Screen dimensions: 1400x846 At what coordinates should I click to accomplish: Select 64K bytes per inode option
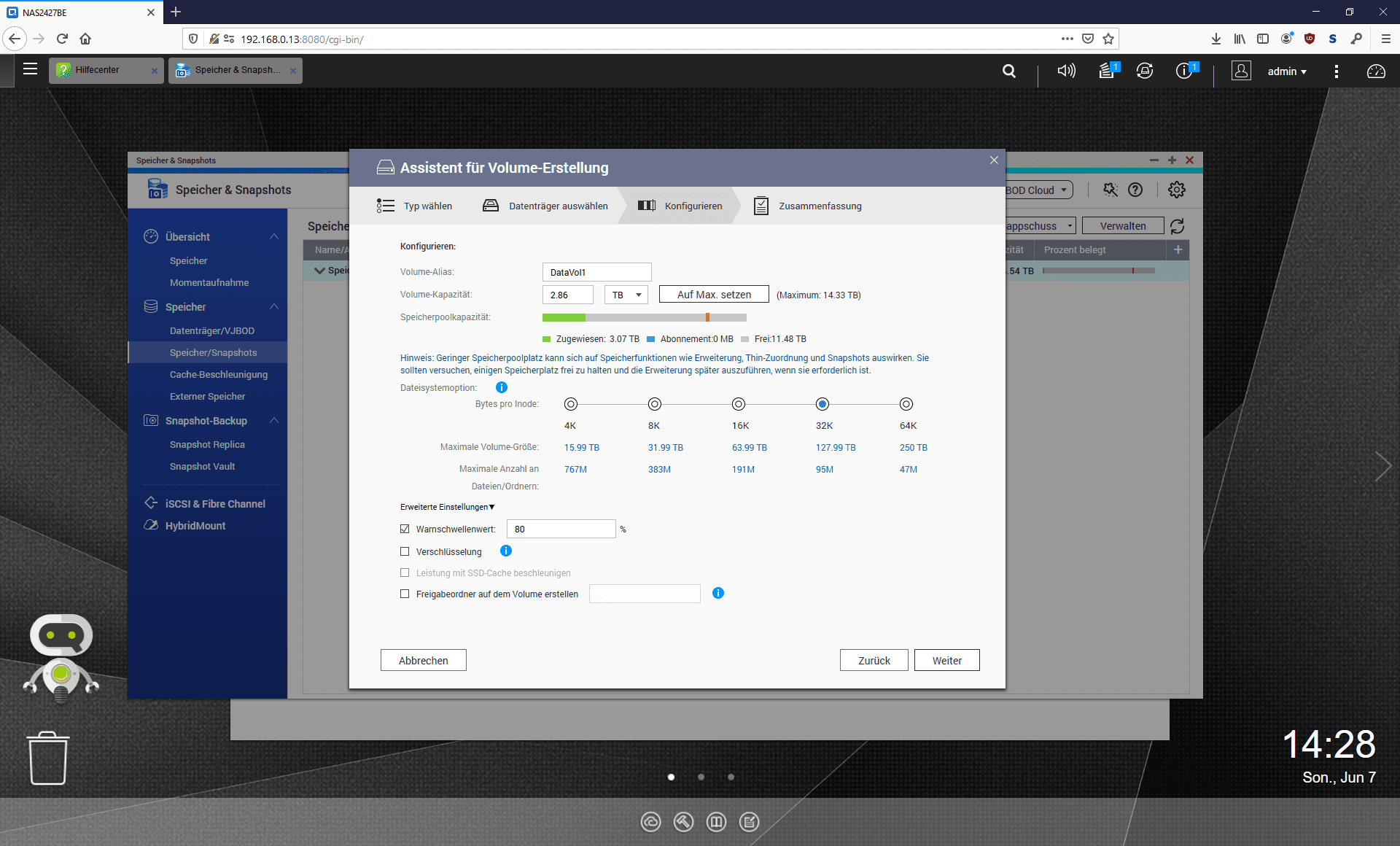906,404
